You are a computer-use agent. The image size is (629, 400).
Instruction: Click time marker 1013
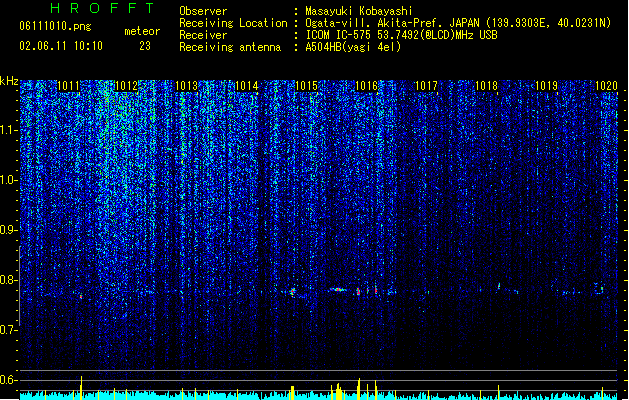[x=187, y=86]
